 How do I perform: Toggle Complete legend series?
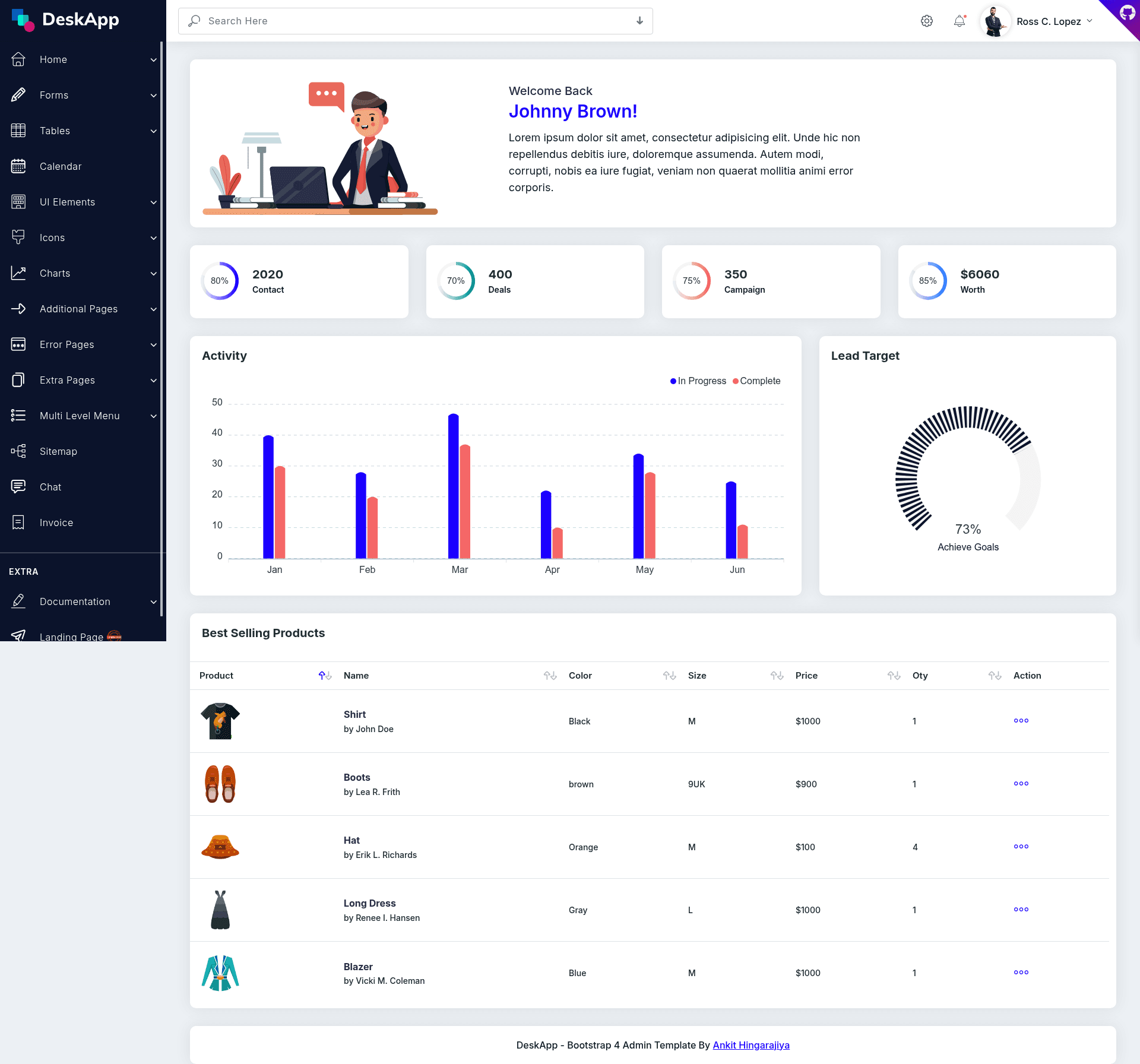pyautogui.click(x=756, y=381)
